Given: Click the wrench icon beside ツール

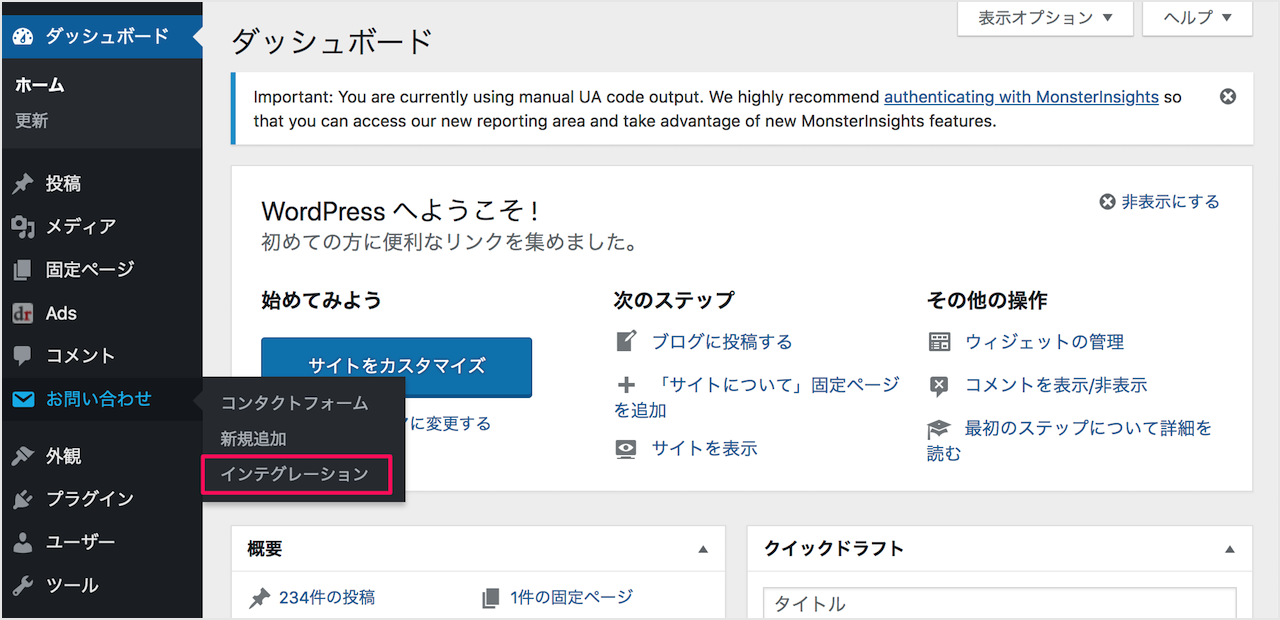Looking at the screenshot, I should (23, 585).
